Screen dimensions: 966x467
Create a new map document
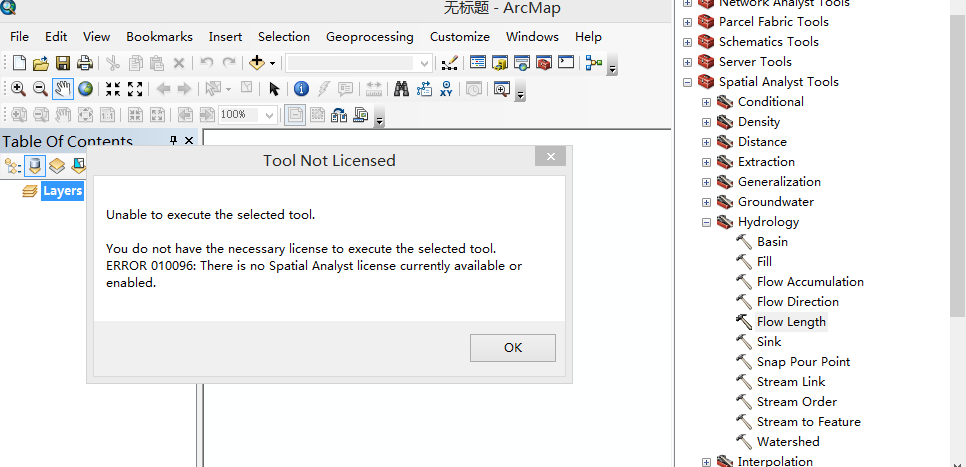point(20,63)
